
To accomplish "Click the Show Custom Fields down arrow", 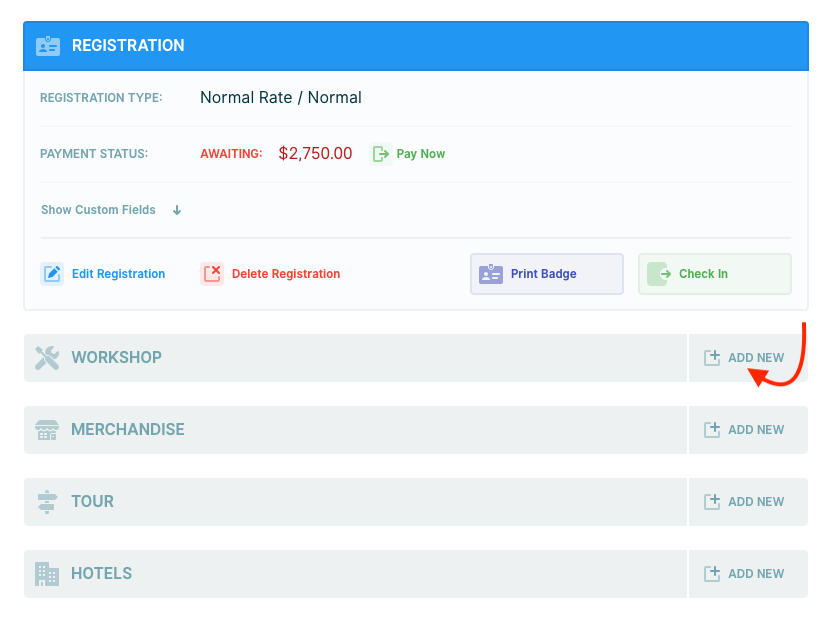I will (177, 210).
